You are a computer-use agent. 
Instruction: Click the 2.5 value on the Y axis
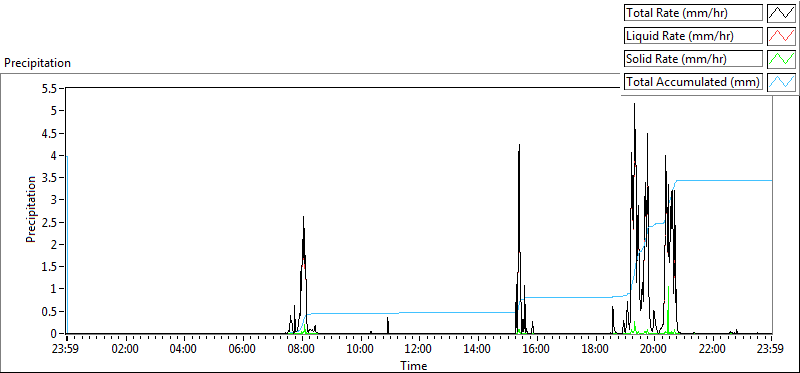point(50,222)
